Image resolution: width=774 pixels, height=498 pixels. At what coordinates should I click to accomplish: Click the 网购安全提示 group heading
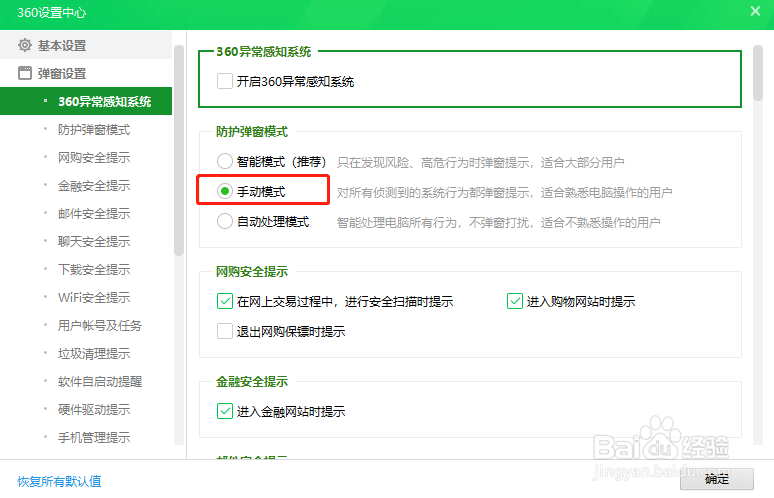click(x=252, y=271)
